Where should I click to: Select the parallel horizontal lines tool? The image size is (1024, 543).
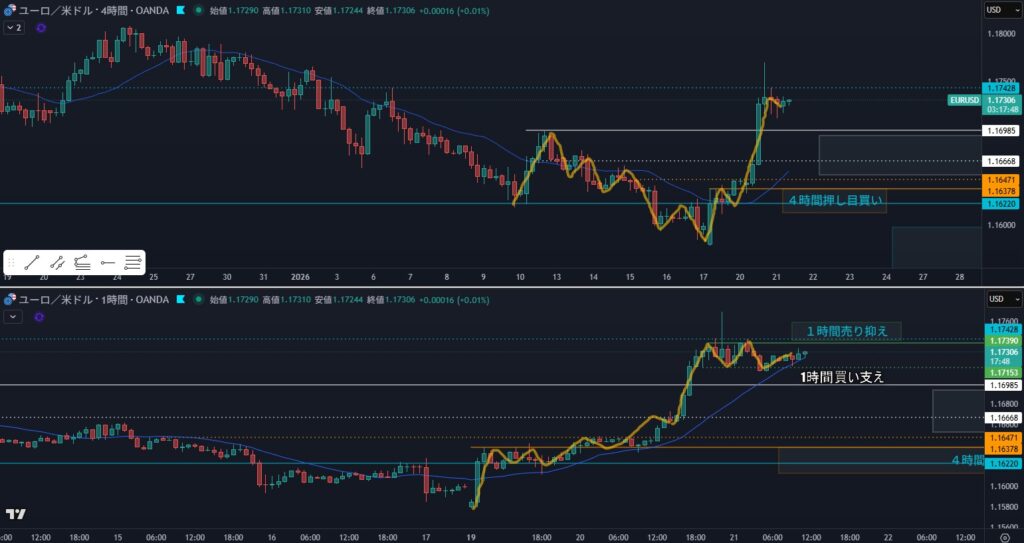133,262
